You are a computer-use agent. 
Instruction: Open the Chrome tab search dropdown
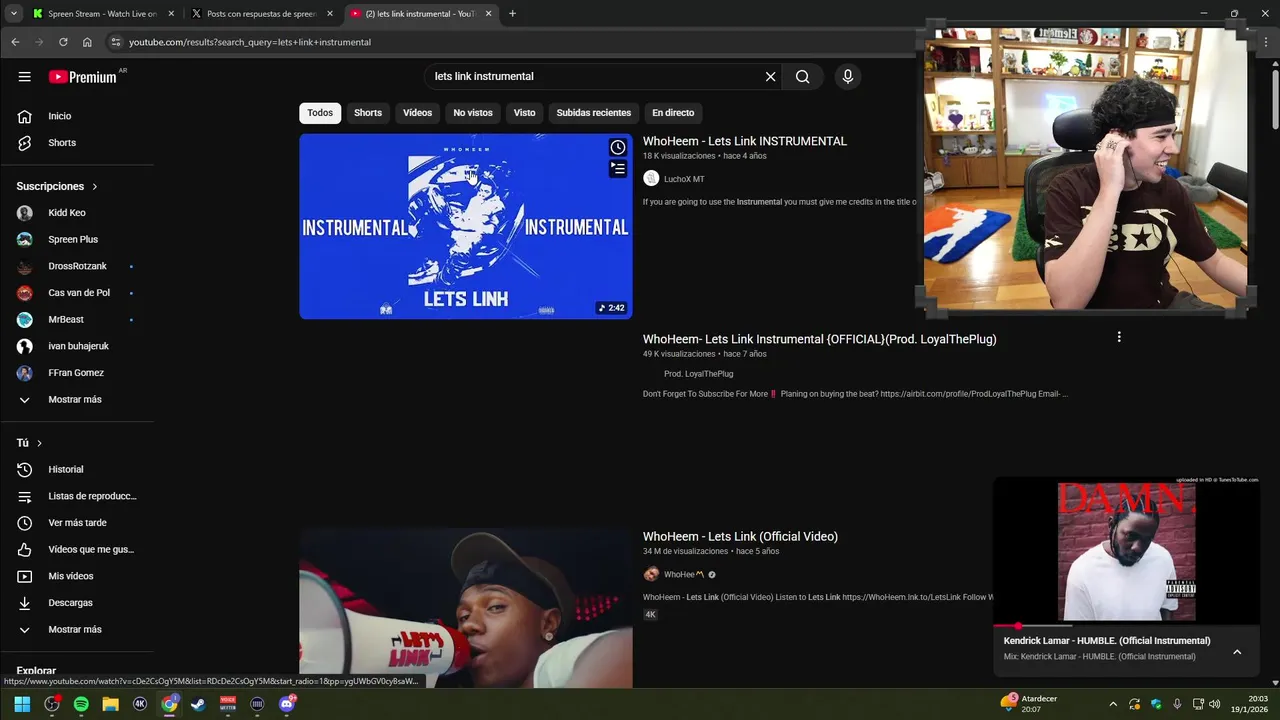click(14, 14)
